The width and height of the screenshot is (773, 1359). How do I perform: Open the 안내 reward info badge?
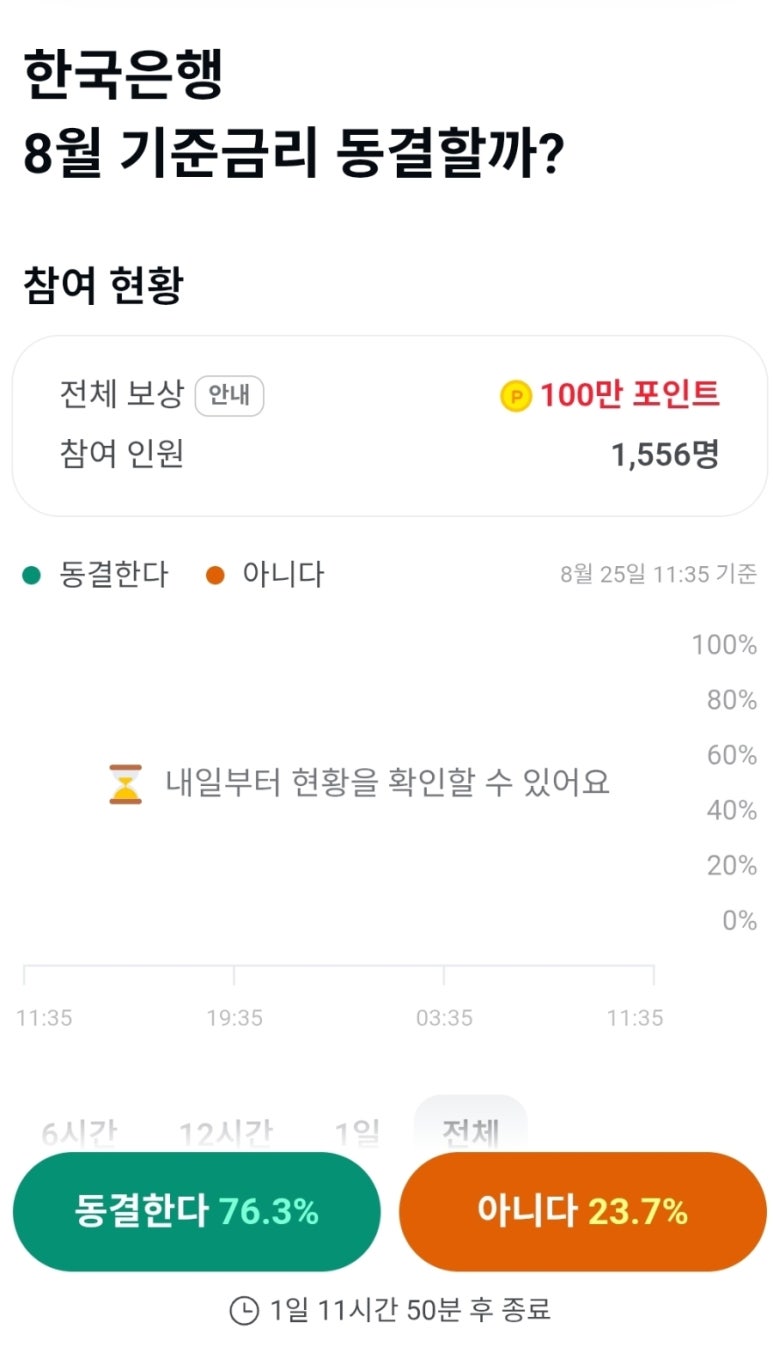(229, 396)
